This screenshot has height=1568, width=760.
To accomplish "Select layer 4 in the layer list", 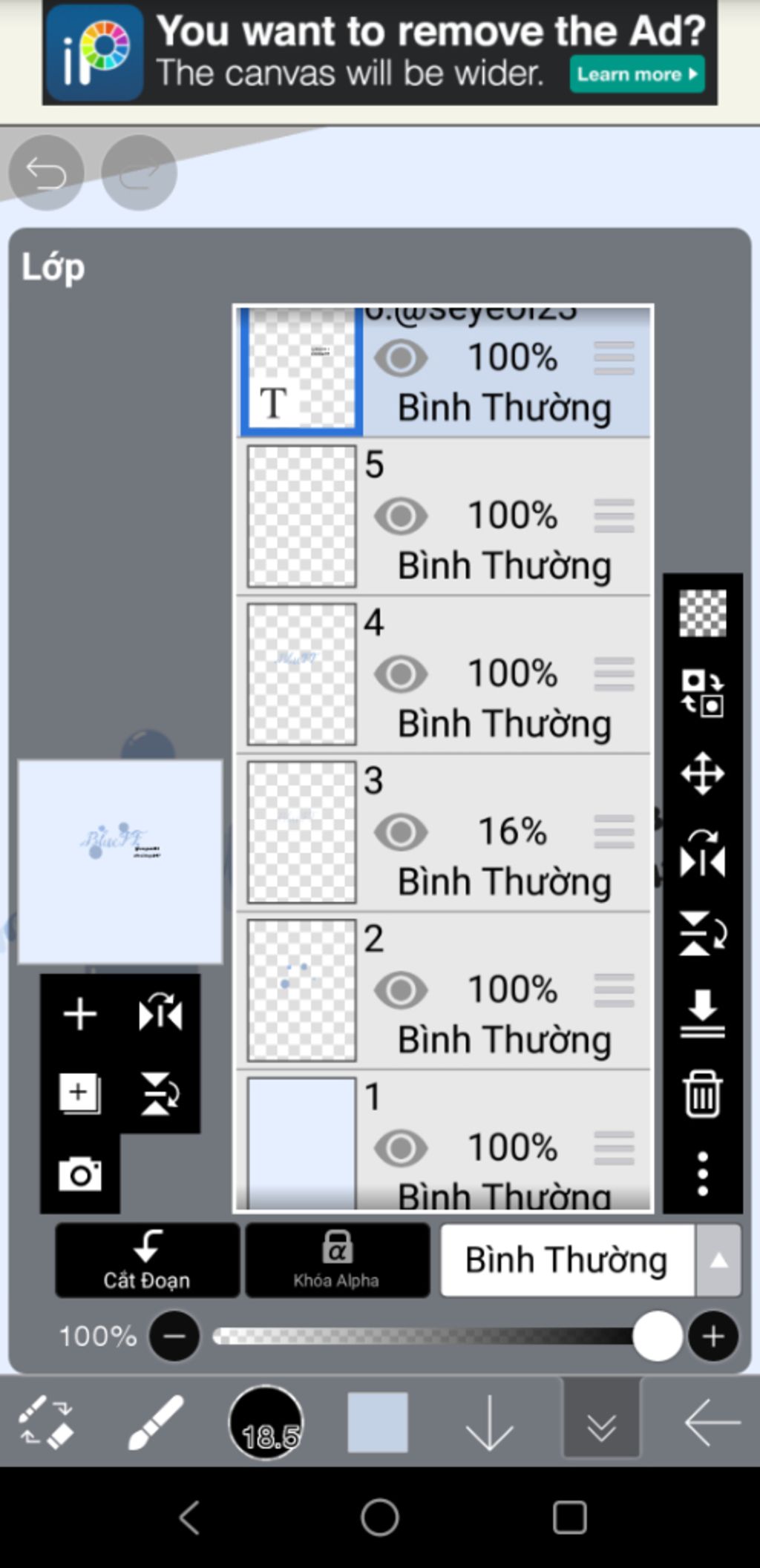I will (x=444, y=674).
